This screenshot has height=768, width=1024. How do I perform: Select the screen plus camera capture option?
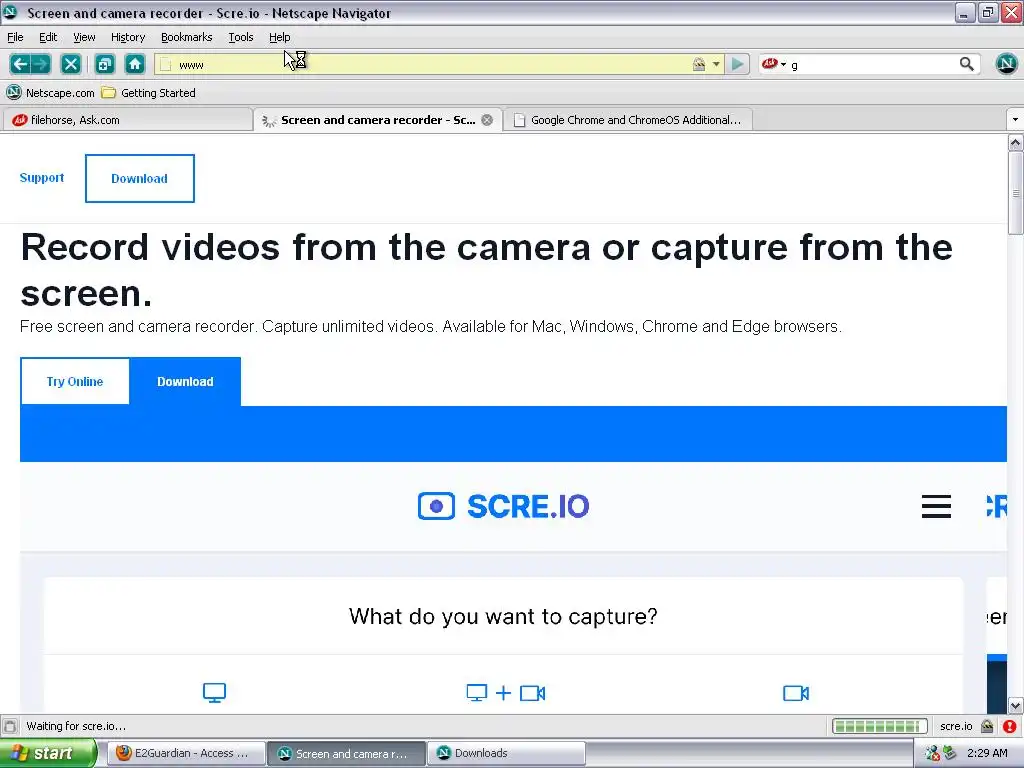(x=506, y=693)
